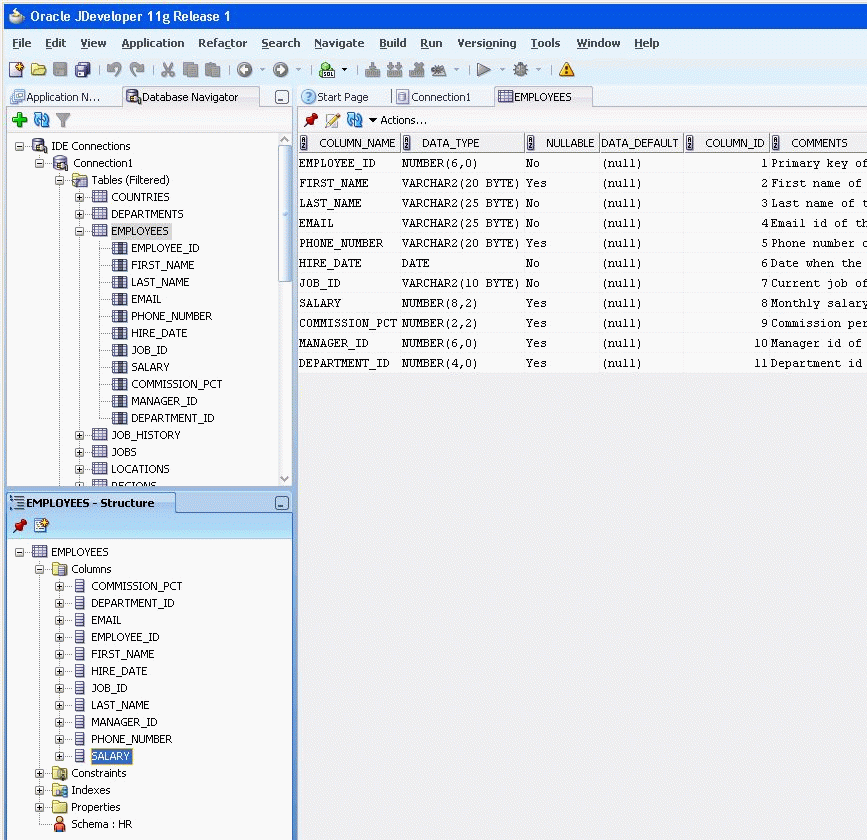Refresh the Database Navigator tree
Viewport: 867px width, 840px height.
tap(41, 120)
